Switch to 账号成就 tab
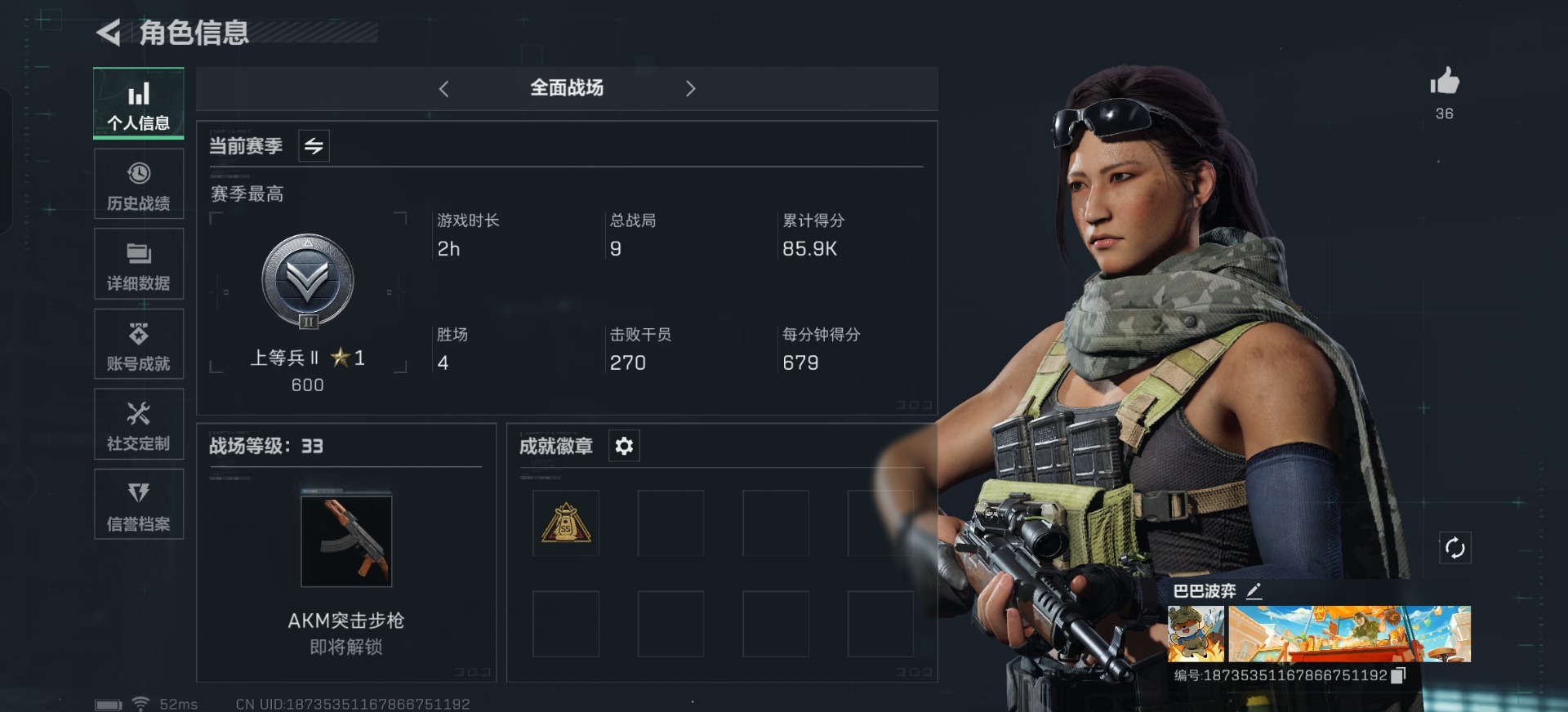1568x712 pixels. point(139,344)
